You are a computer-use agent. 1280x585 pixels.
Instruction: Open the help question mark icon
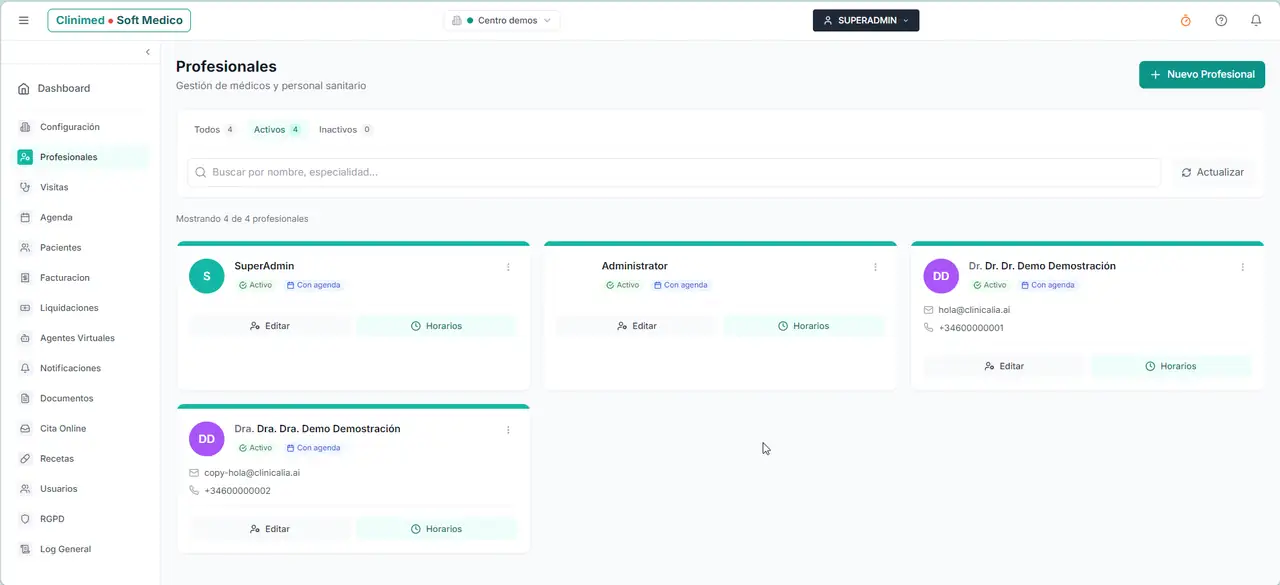click(1221, 20)
